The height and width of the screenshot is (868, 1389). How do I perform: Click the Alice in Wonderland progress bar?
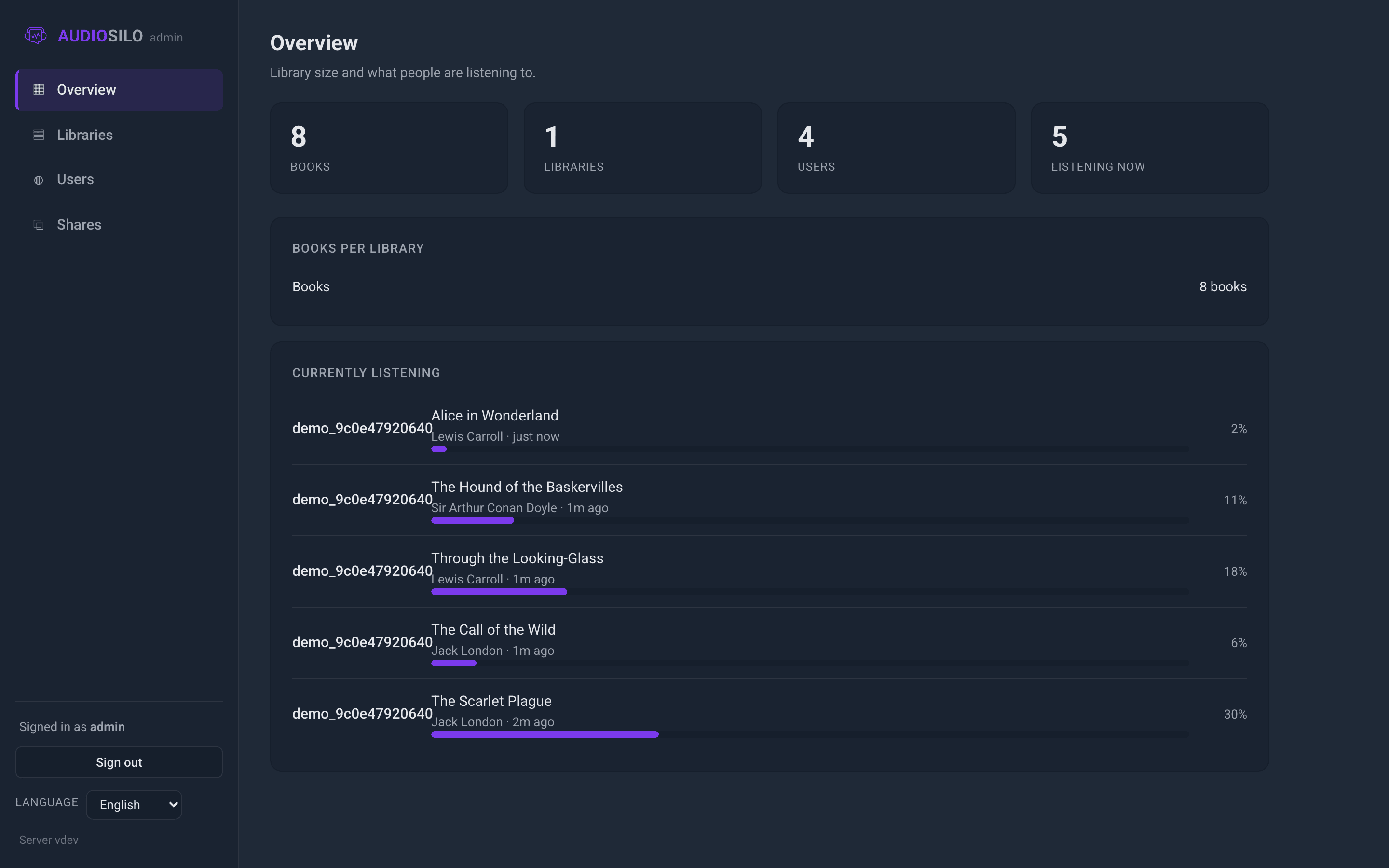[x=810, y=449]
